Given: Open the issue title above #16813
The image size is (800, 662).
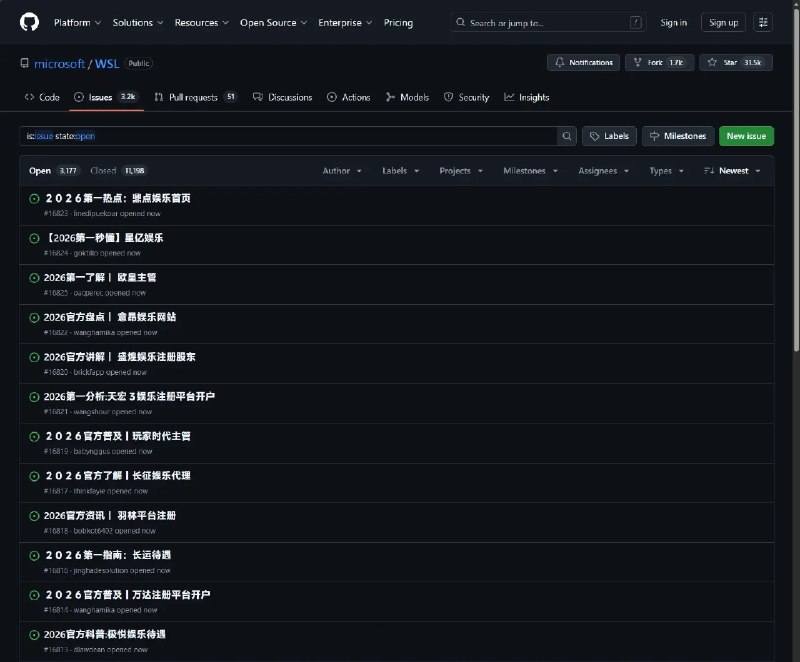Looking at the screenshot, I should click(105, 634).
